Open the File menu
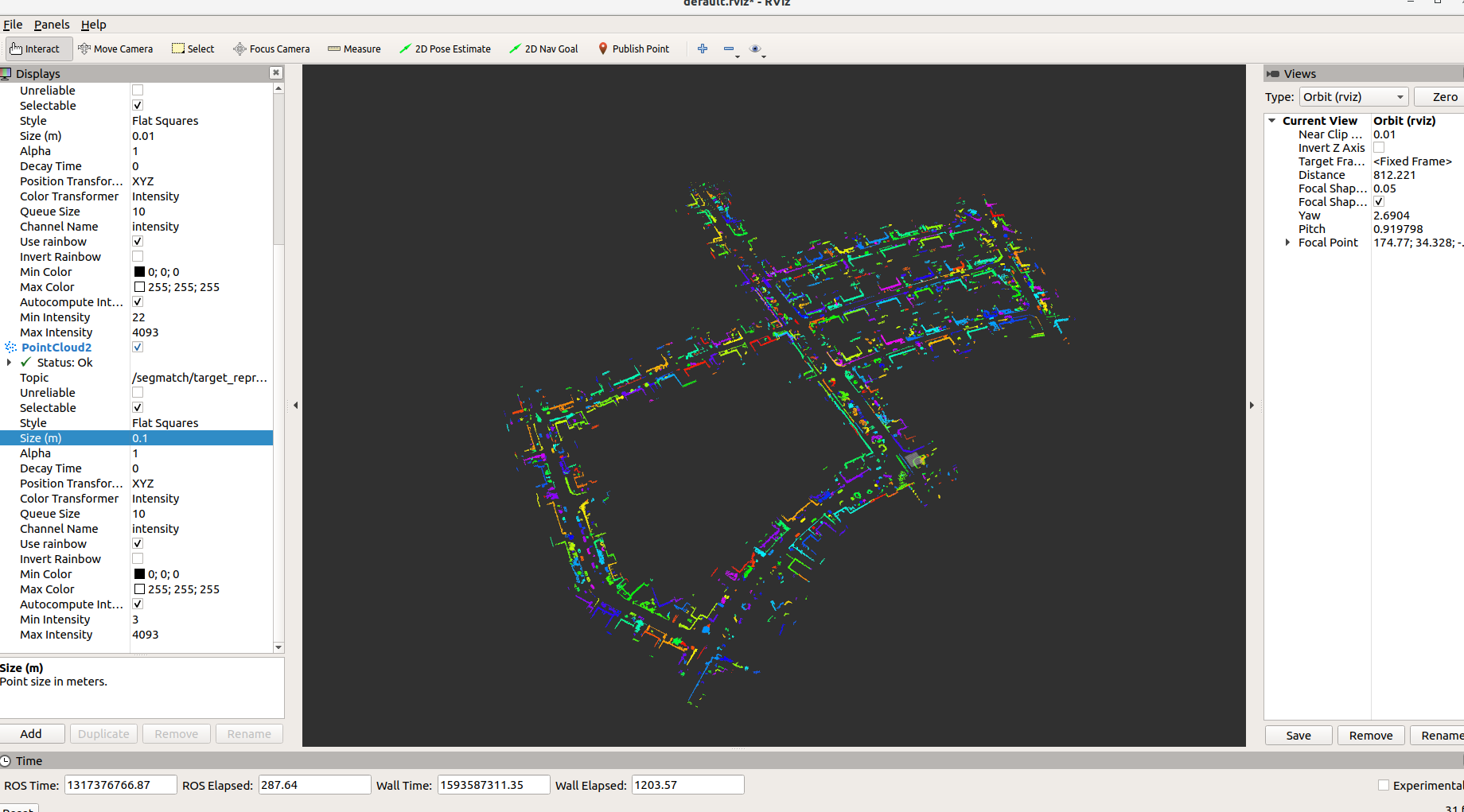Image resolution: width=1464 pixels, height=812 pixels. (x=13, y=25)
